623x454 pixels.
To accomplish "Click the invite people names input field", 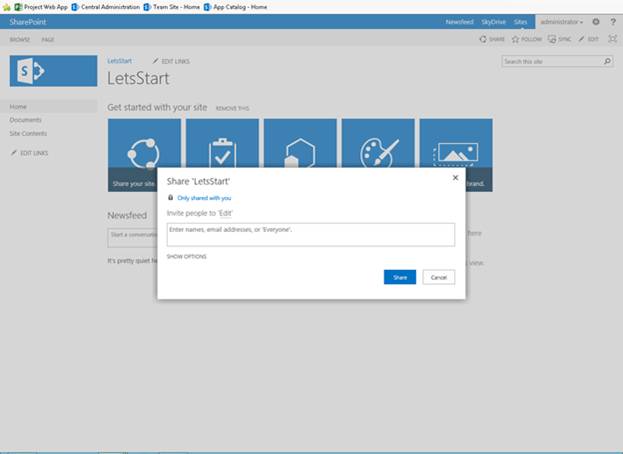I will pyautogui.click(x=311, y=235).
